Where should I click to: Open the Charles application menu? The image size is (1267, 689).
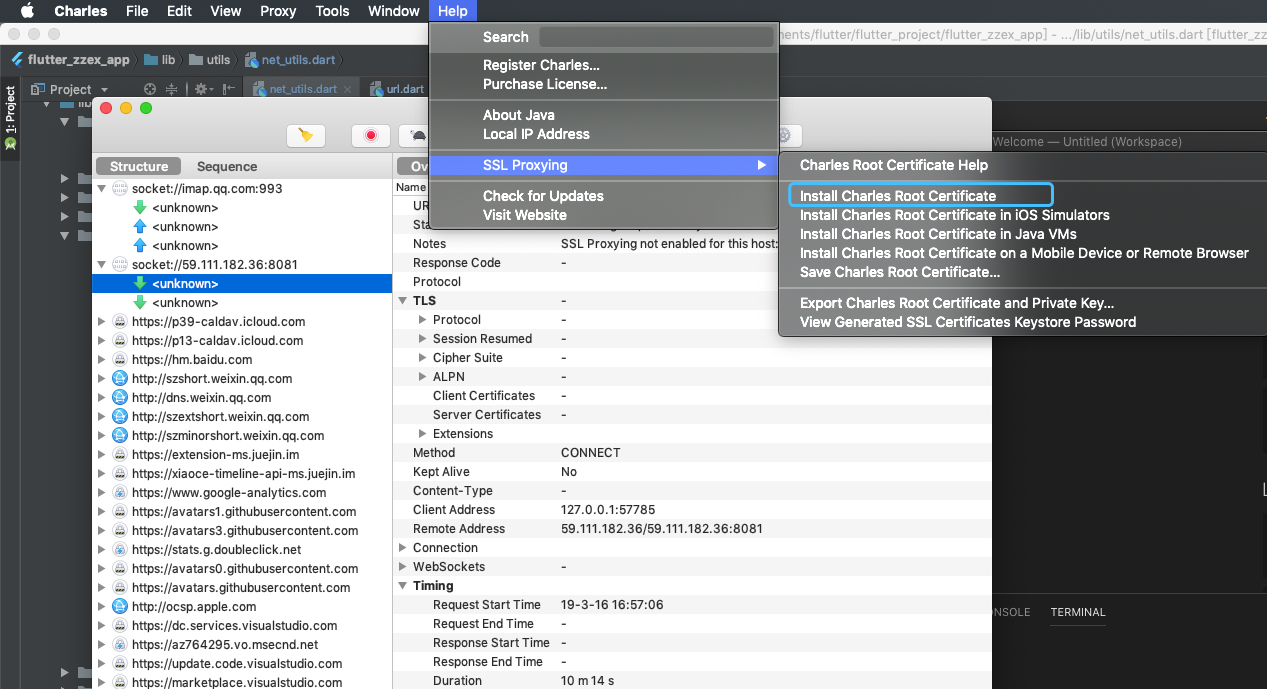81,11
